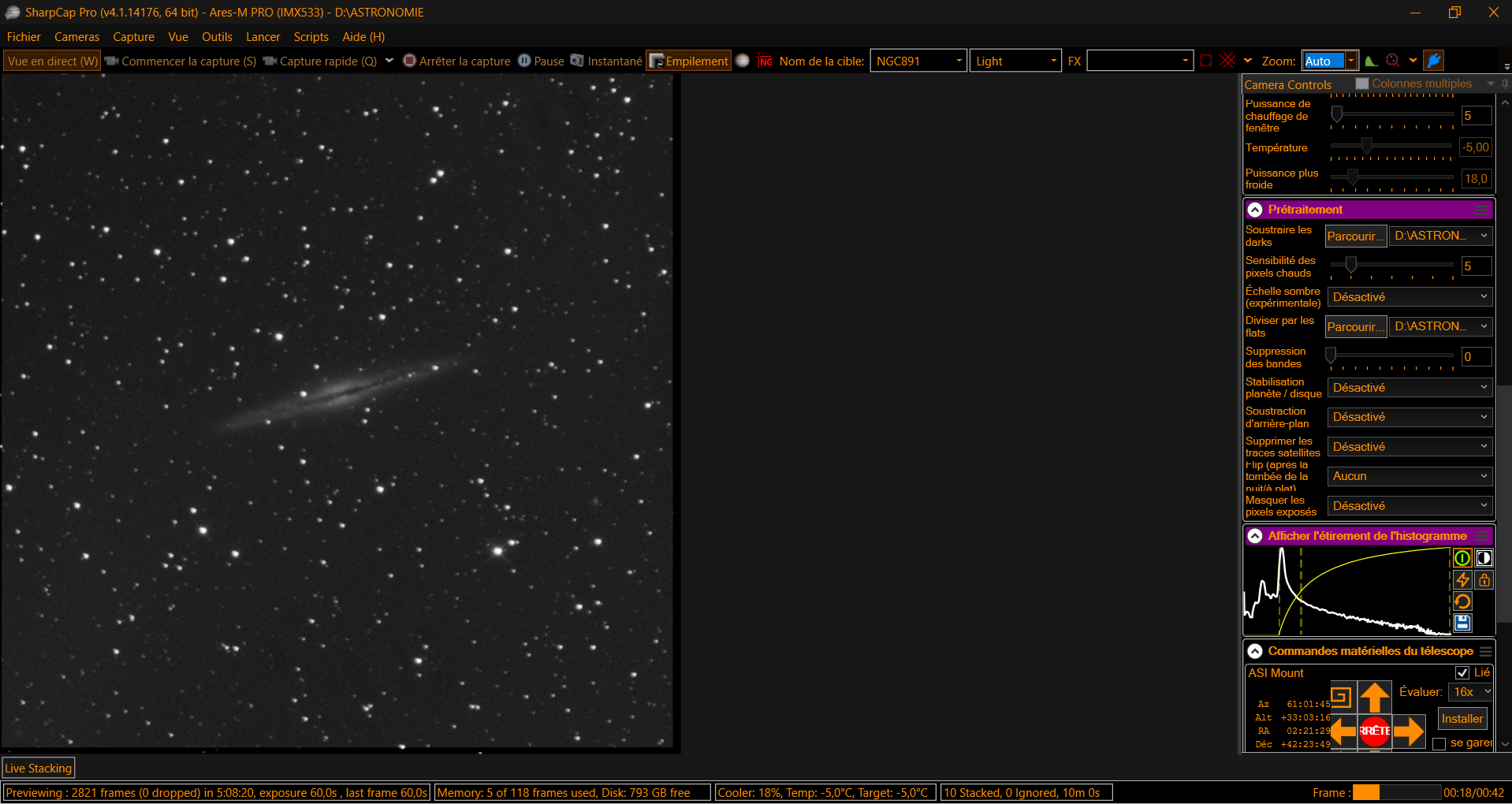
Task: Save the histogram stretch with floppy icon
Action: click(1462, 623)
